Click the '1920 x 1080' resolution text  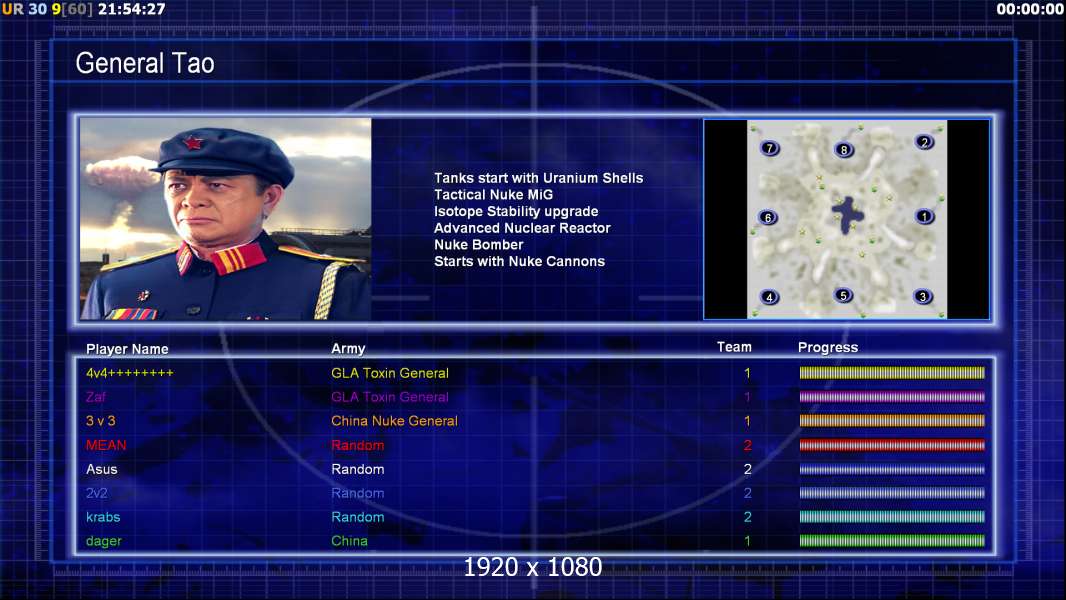point(532,567)
